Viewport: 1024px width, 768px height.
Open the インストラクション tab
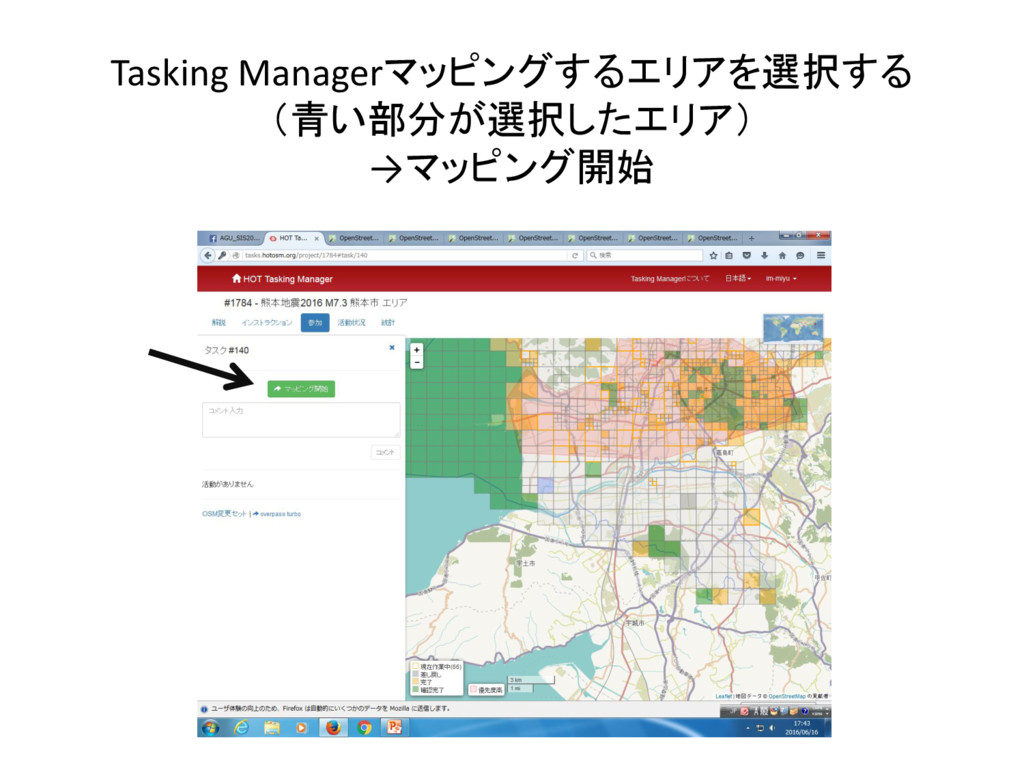pyautogui.click(x=266, y=323)
